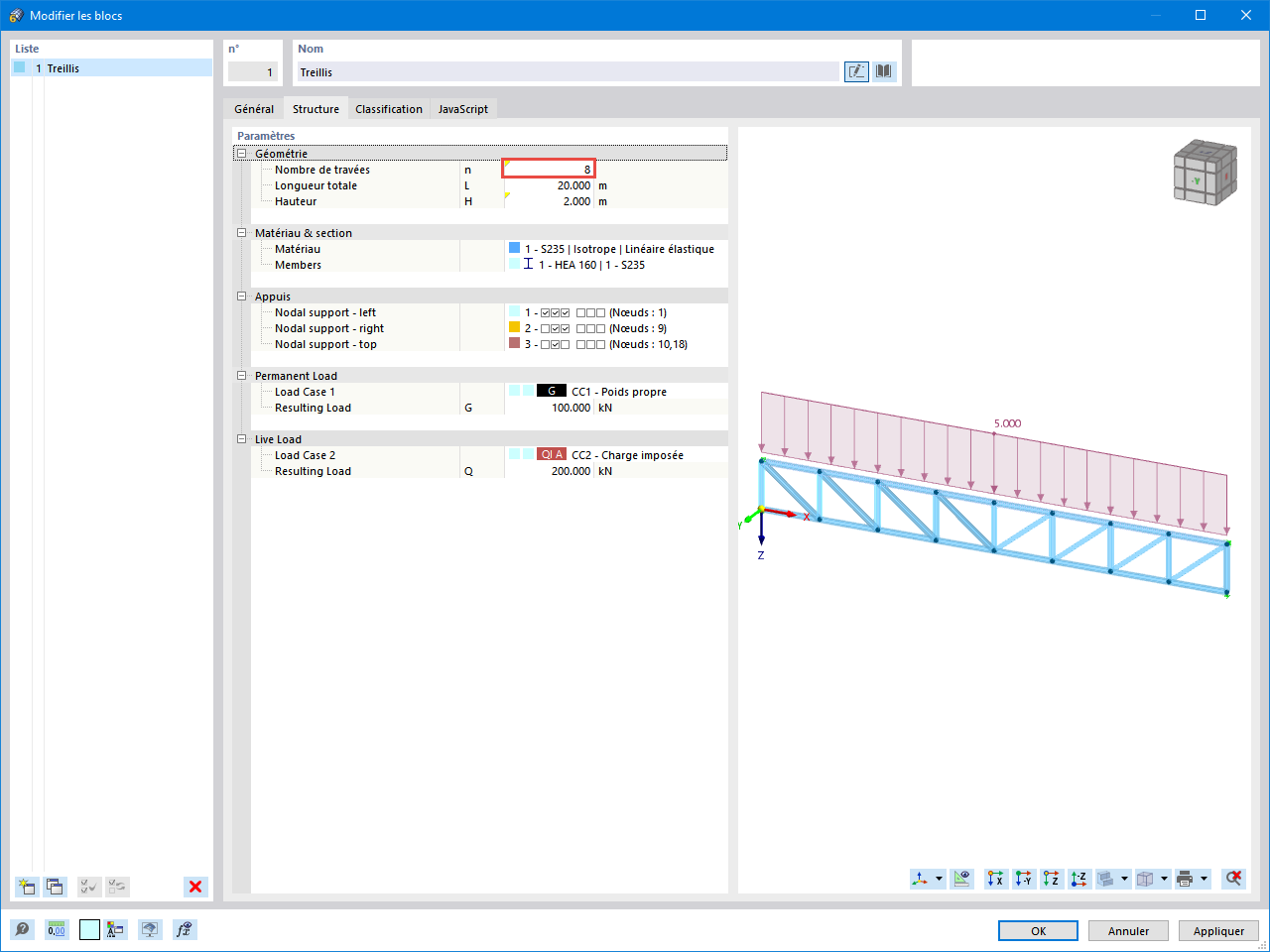The height and width of the screenshot is (952, 1270).
Task: Click the Appliquer button
Action: (1218, 931)
